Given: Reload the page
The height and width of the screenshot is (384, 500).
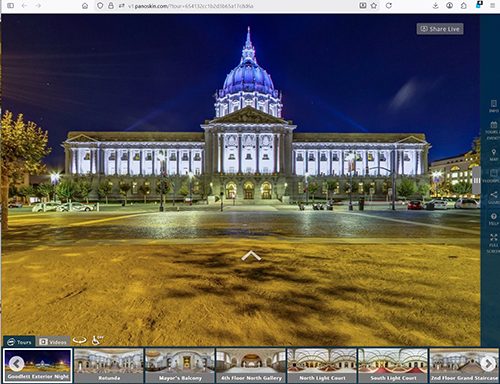Looking at the screenshot, I should click(x=389, y=6).
